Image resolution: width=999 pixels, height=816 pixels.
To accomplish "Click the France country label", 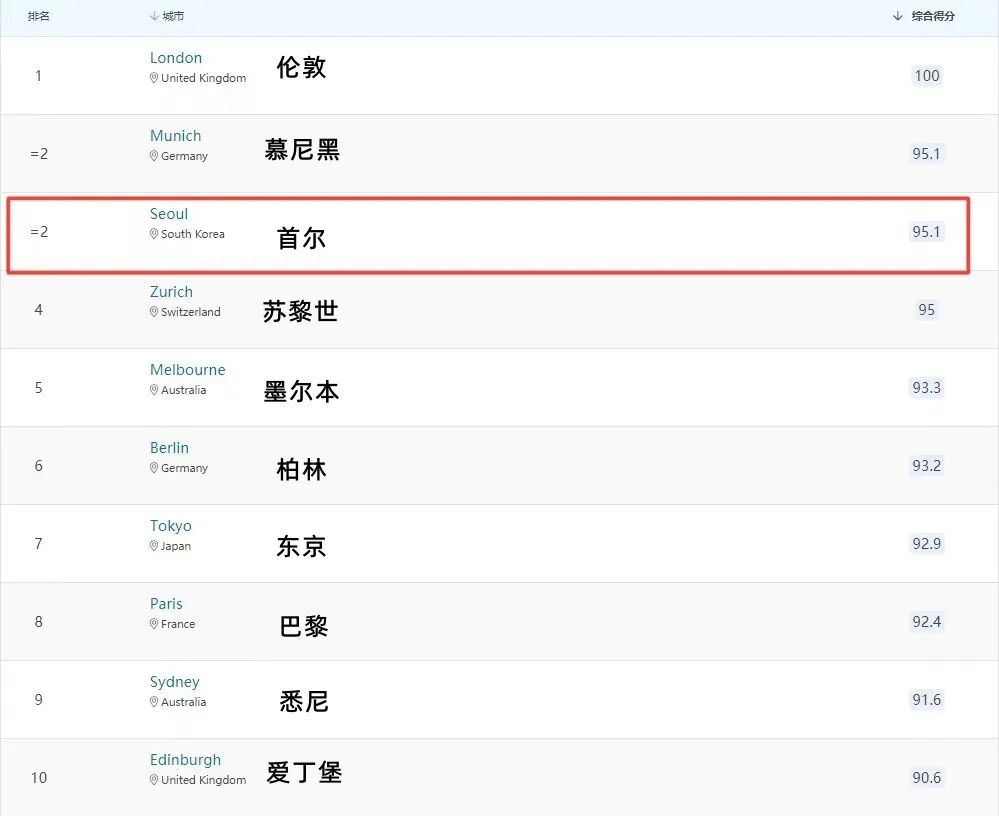I will 178,624.
